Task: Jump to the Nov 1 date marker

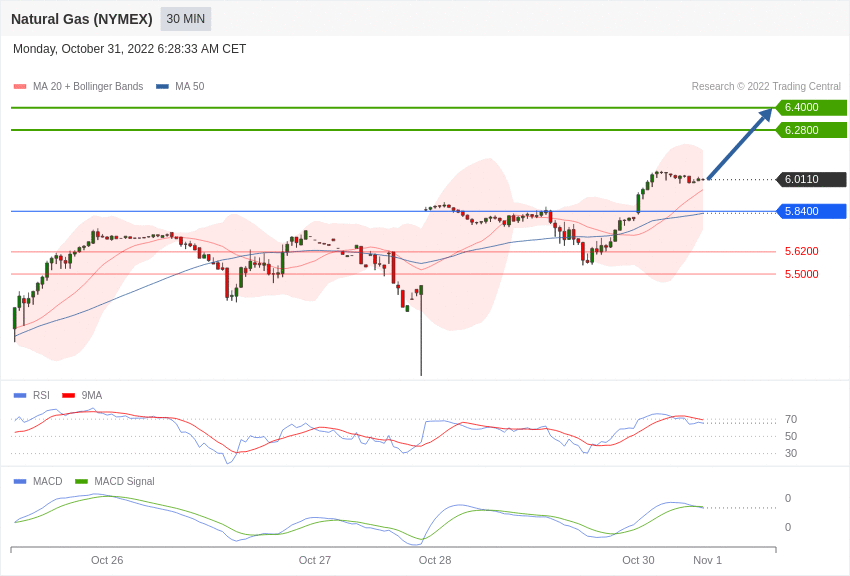Action: pos(707,560)
